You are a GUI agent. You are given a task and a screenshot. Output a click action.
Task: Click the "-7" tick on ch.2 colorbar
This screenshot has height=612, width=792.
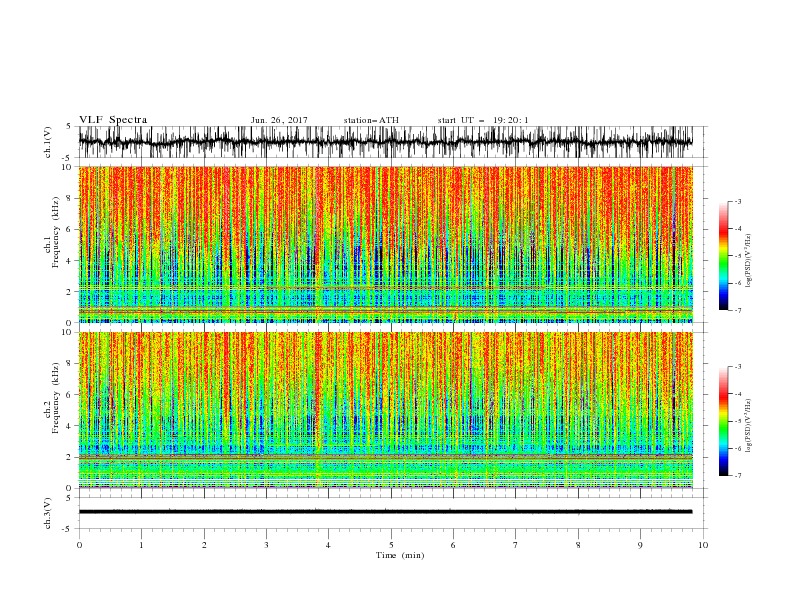point(737,475)
